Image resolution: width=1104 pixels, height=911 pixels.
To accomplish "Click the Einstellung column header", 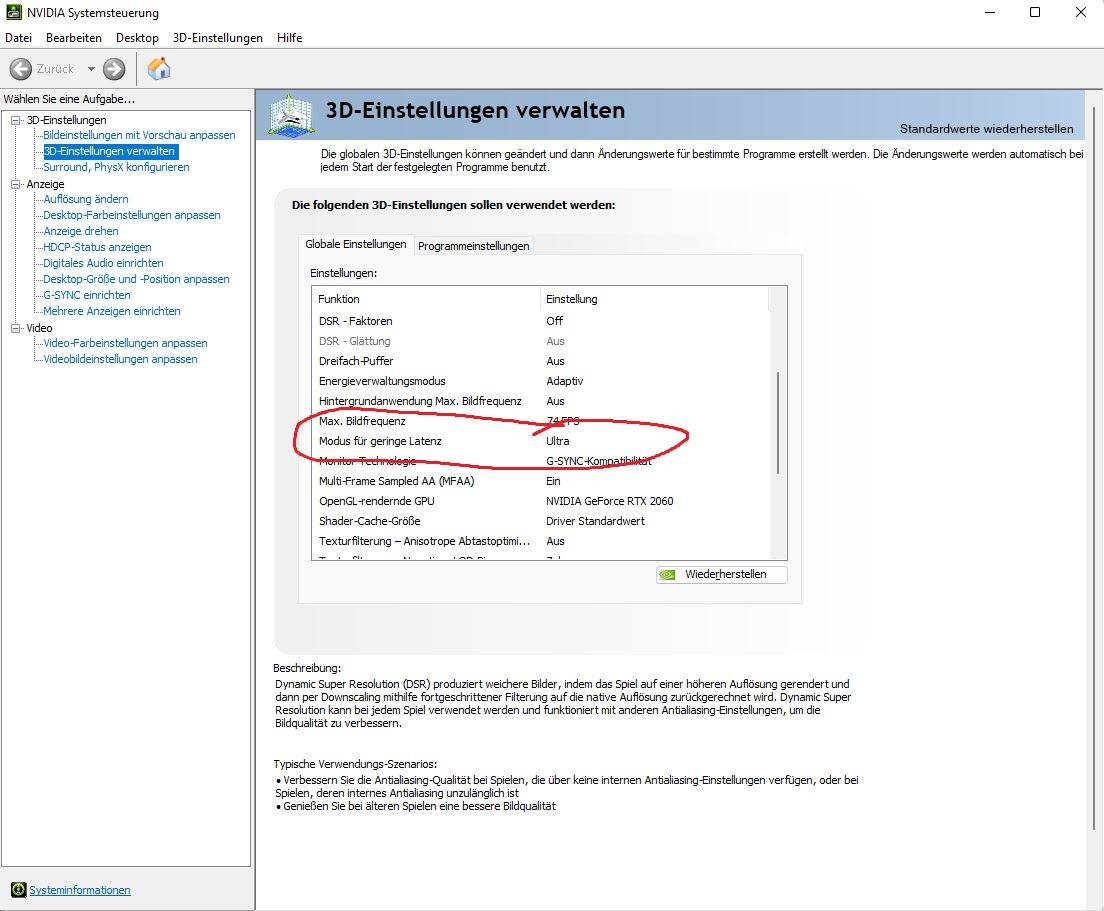I will 655,299.
